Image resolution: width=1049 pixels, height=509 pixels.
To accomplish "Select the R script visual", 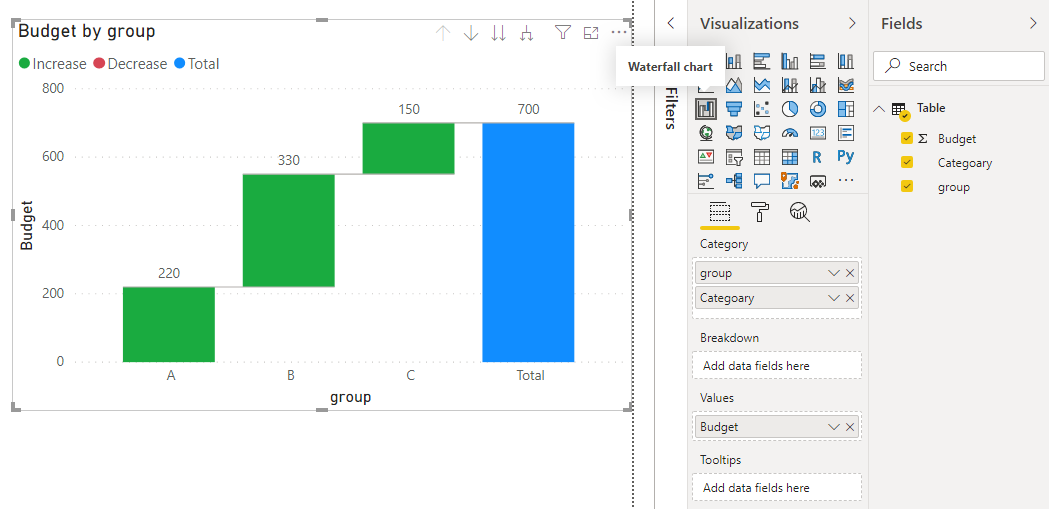I will coord(818,157).
